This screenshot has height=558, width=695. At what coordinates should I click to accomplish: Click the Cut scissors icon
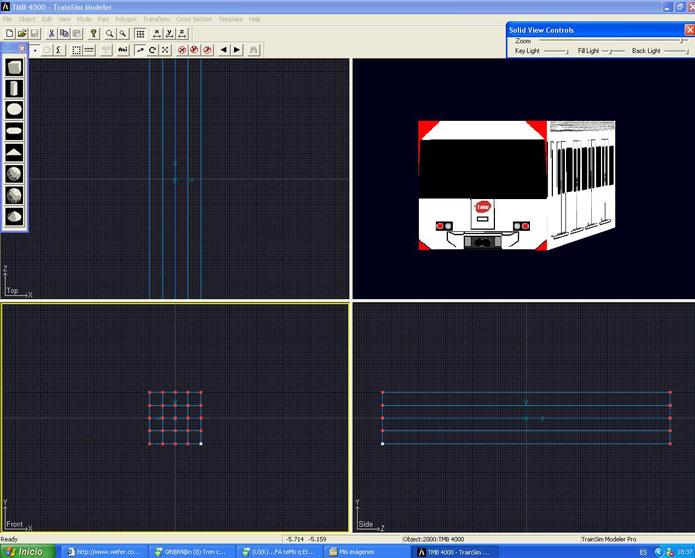click(51, 34)
